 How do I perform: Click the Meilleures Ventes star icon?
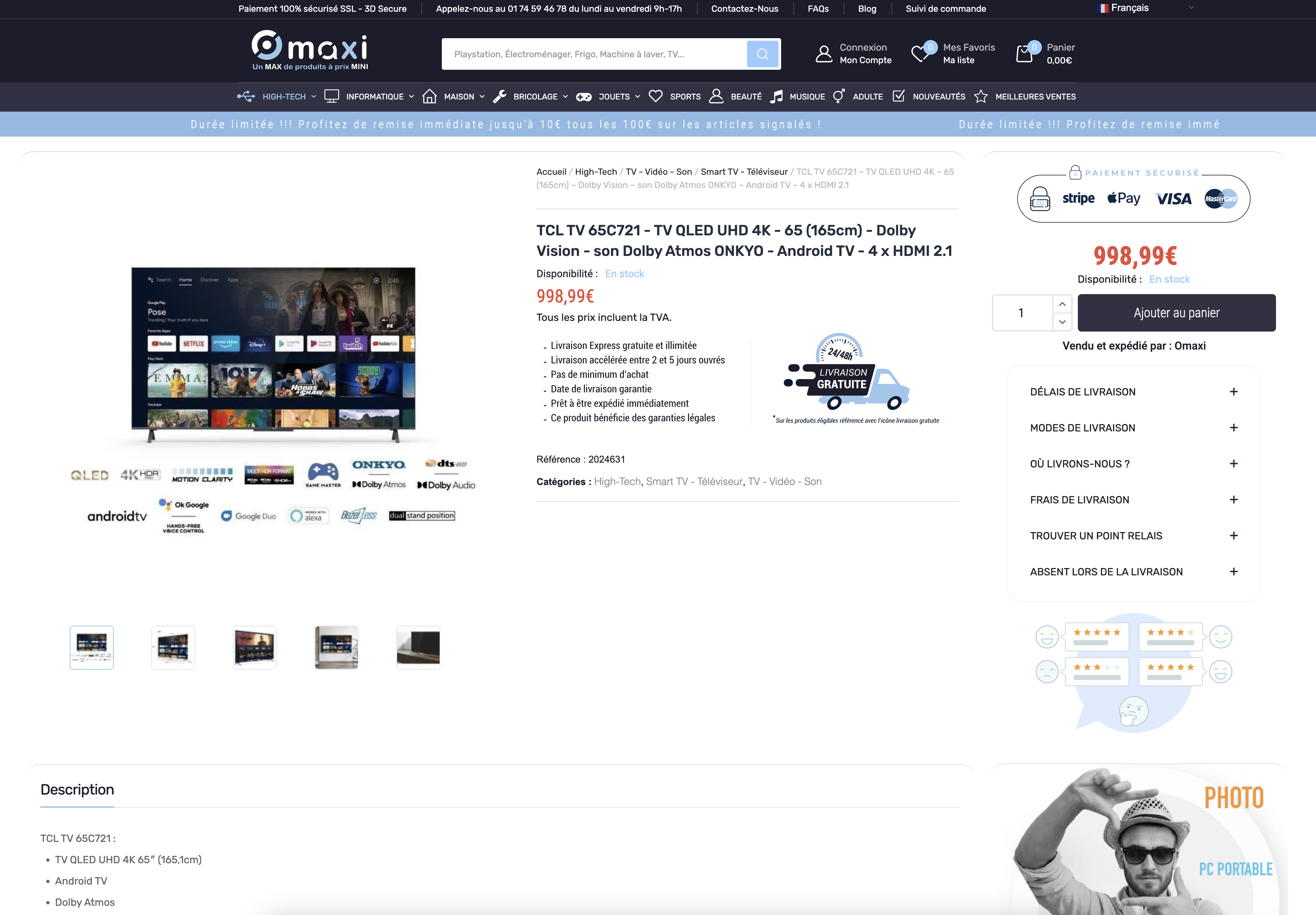(981, 96)
